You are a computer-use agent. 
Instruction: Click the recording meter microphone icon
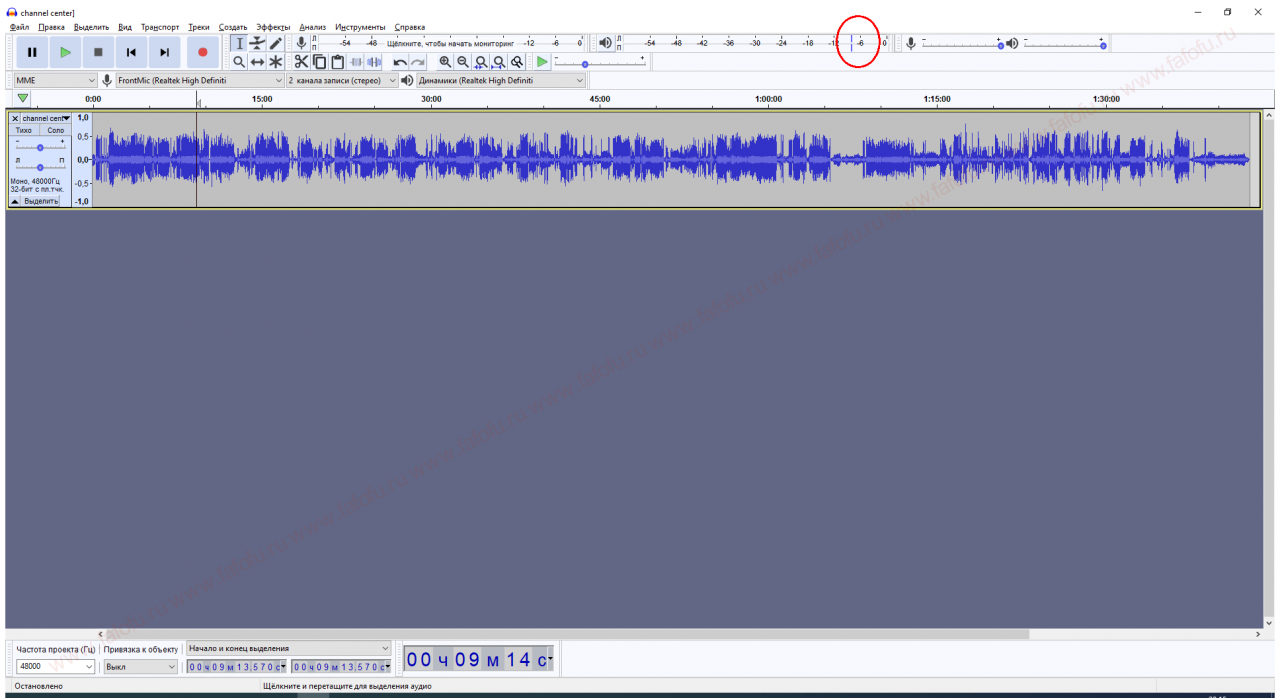[x=301, y=43]
